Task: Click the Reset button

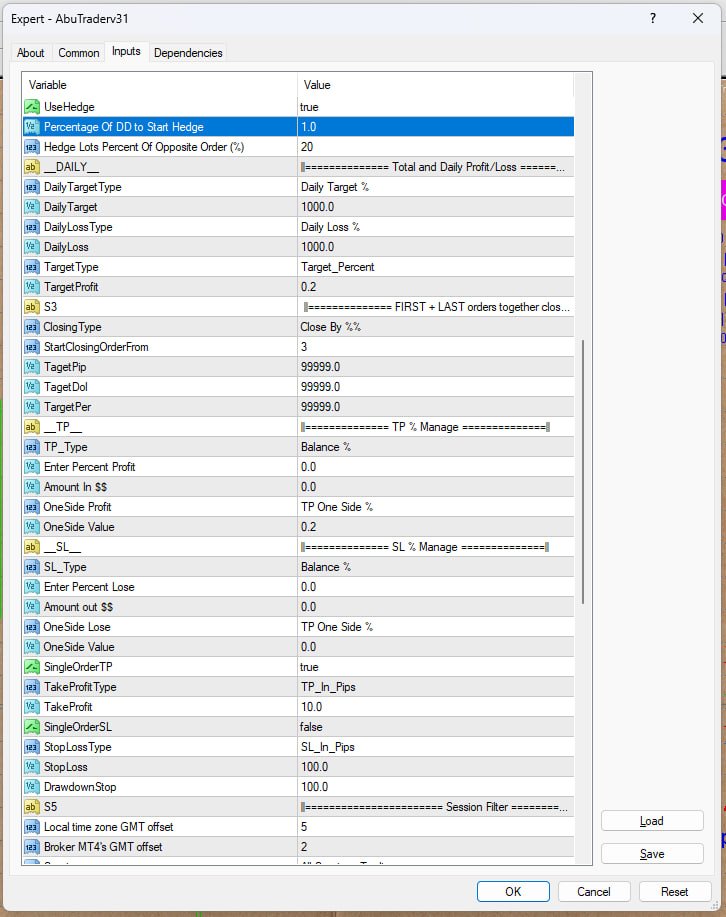Action: click(675, 891)
